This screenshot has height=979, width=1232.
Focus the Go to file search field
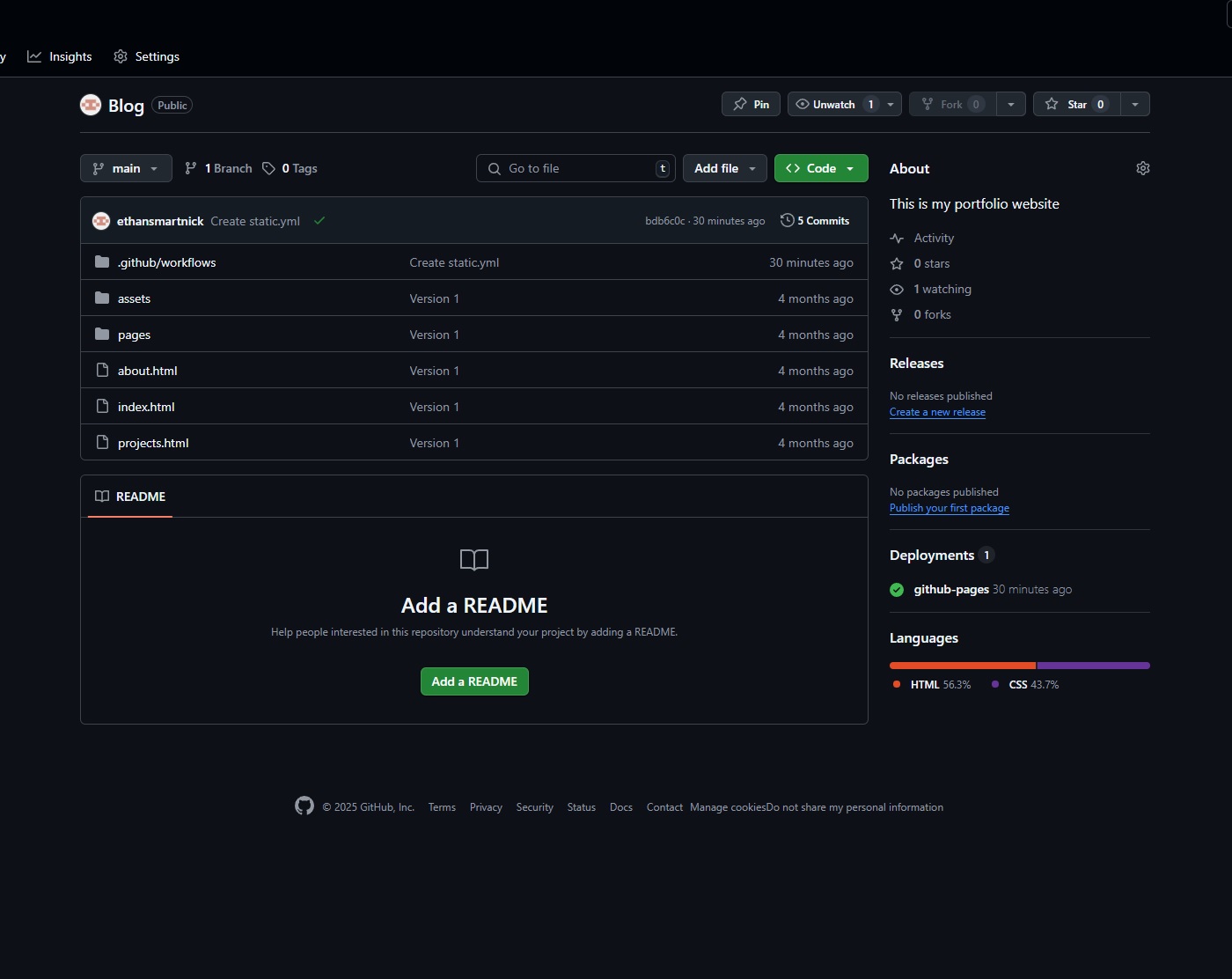point(576,168)
